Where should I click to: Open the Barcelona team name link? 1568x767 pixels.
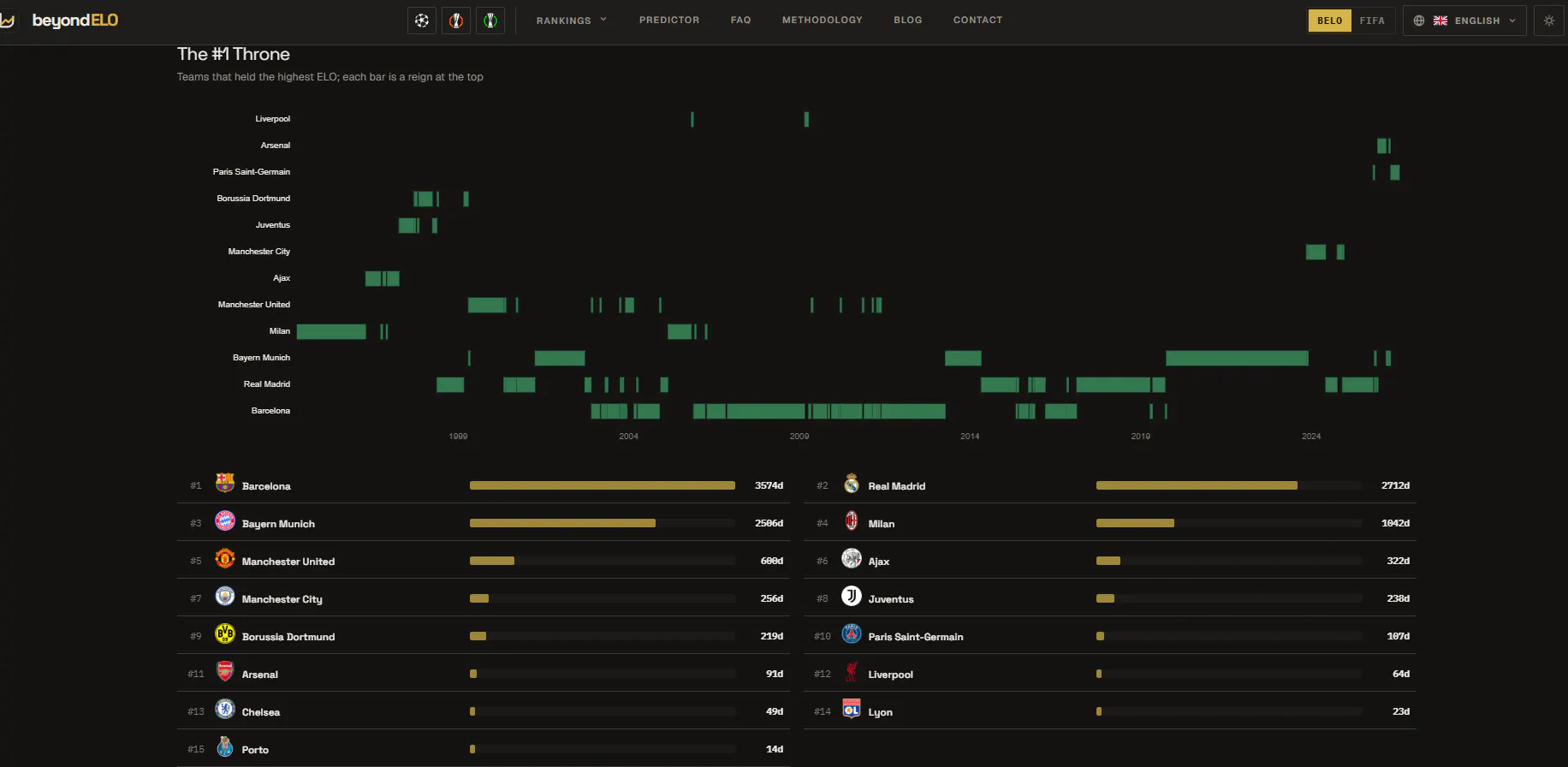pos(266,486)
